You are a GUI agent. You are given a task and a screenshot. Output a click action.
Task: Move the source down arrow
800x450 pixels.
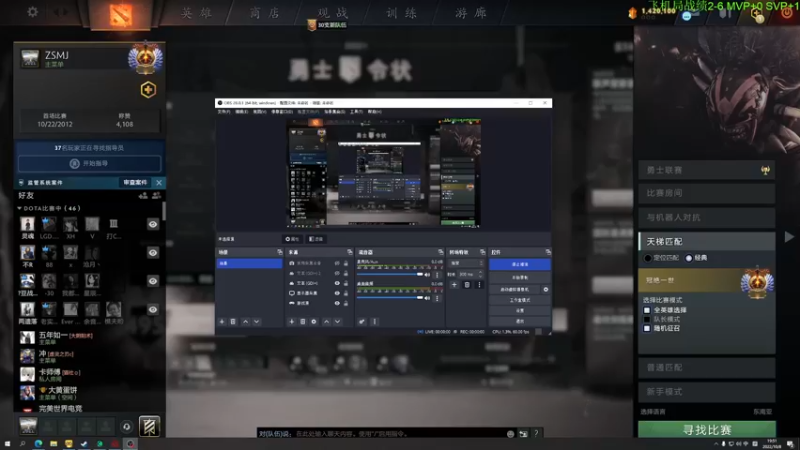pyautogui.click(x=337, y=322)
